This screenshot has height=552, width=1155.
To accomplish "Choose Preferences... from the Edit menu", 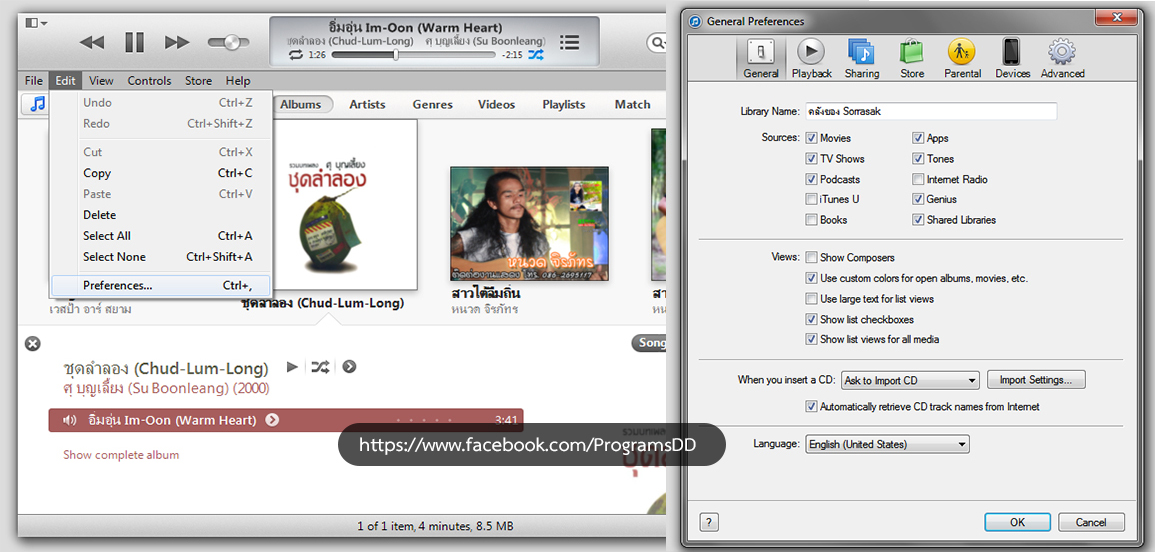I will 118,286.
